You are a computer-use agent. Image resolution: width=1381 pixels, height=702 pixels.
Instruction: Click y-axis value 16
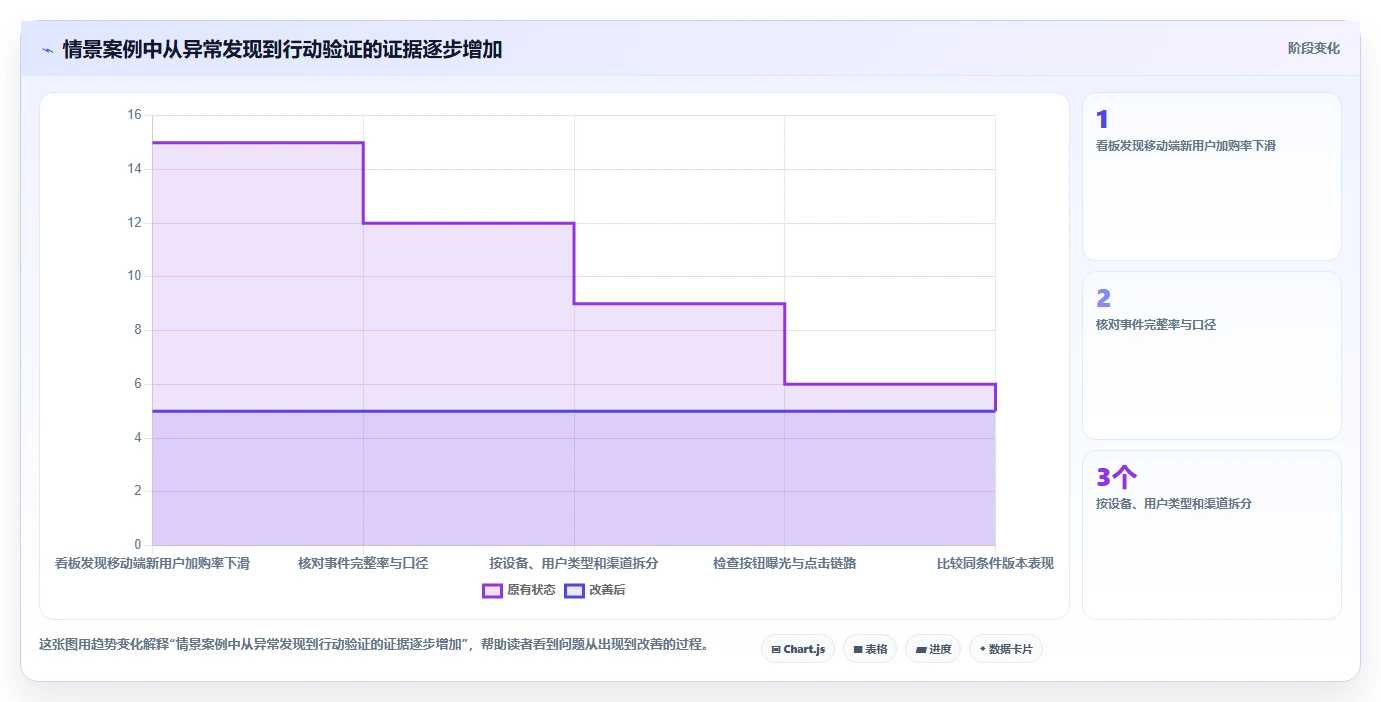click(x=134, y=115)
